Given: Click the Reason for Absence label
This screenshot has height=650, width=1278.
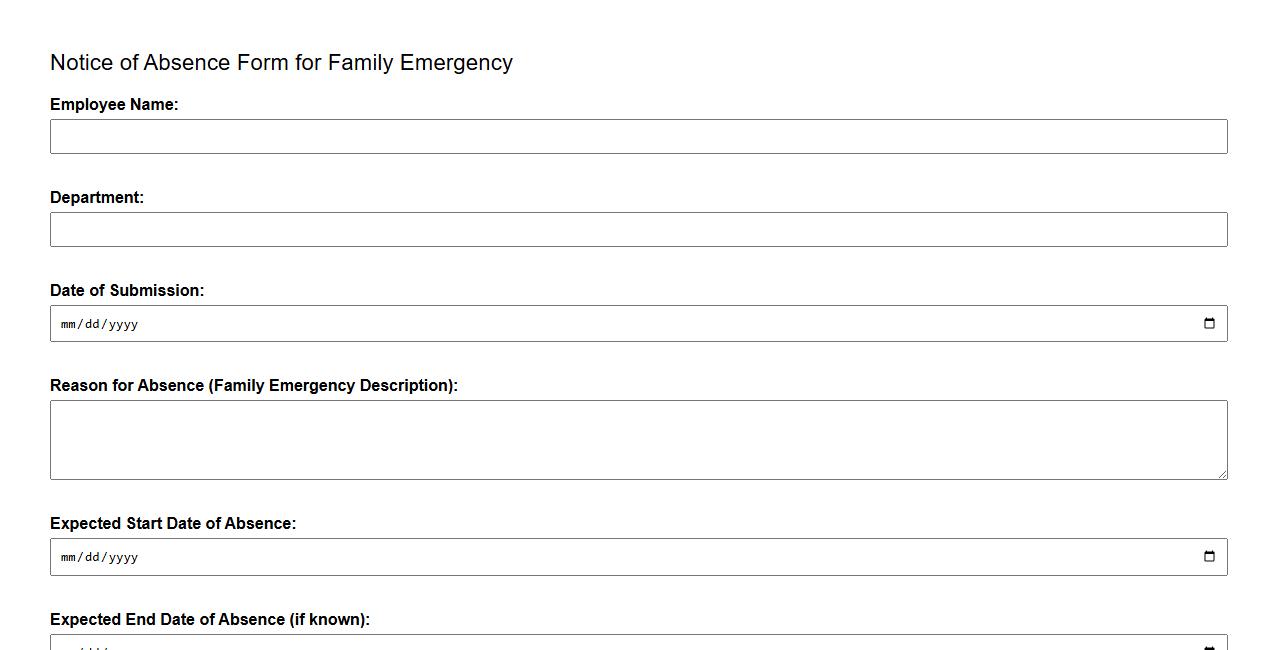Looking at the screenshot, I should click(x=253, y=385).
